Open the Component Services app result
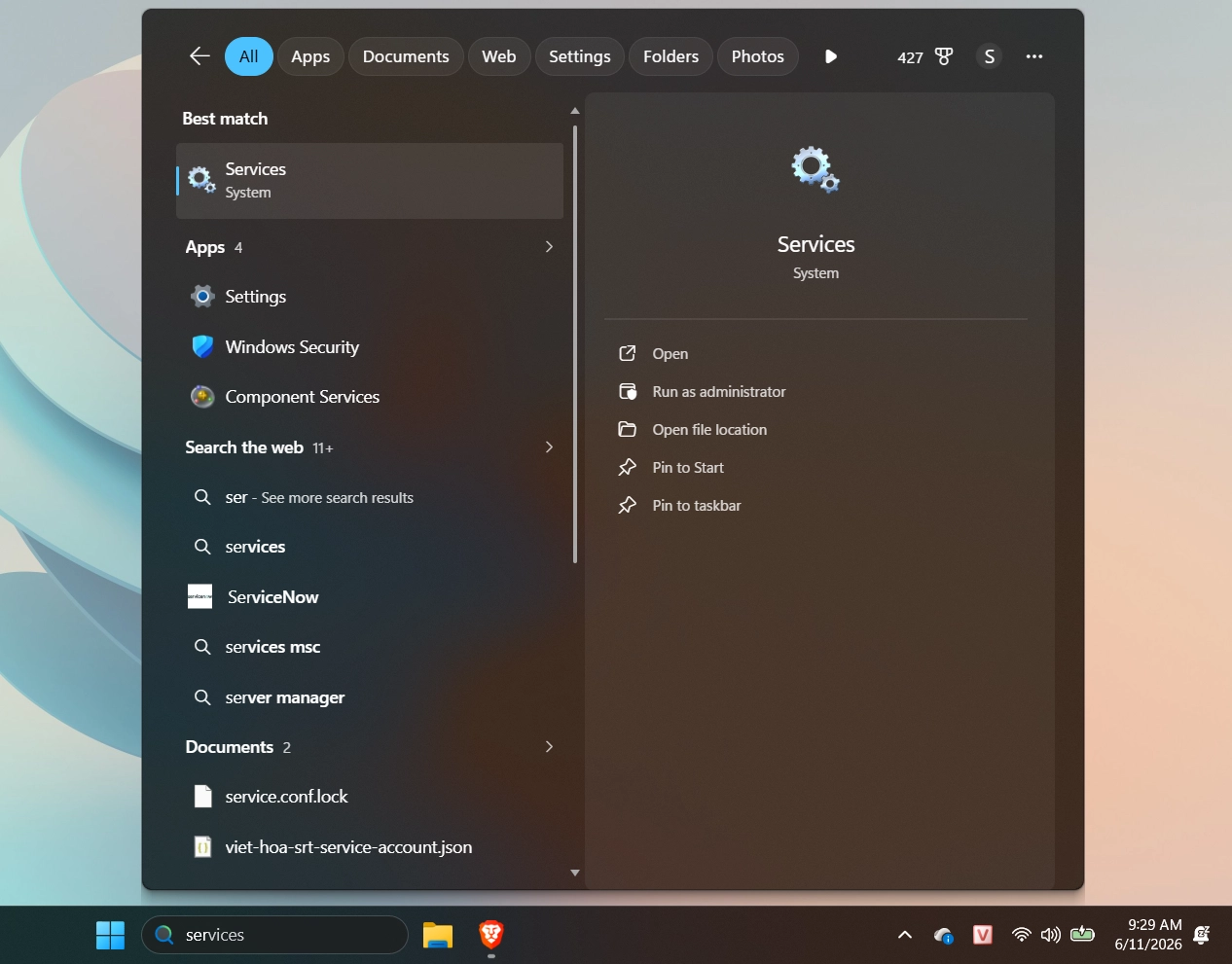Viewport: 1232px width, 964px height. (370, 397)
